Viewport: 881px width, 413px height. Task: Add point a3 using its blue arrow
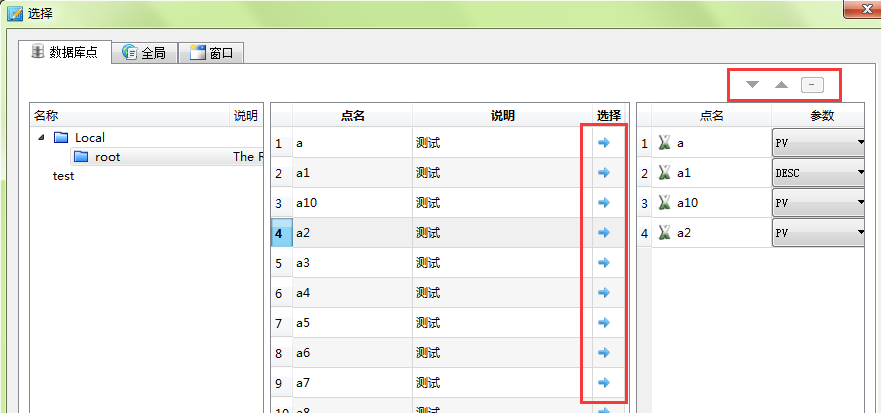tap(604, 262)
